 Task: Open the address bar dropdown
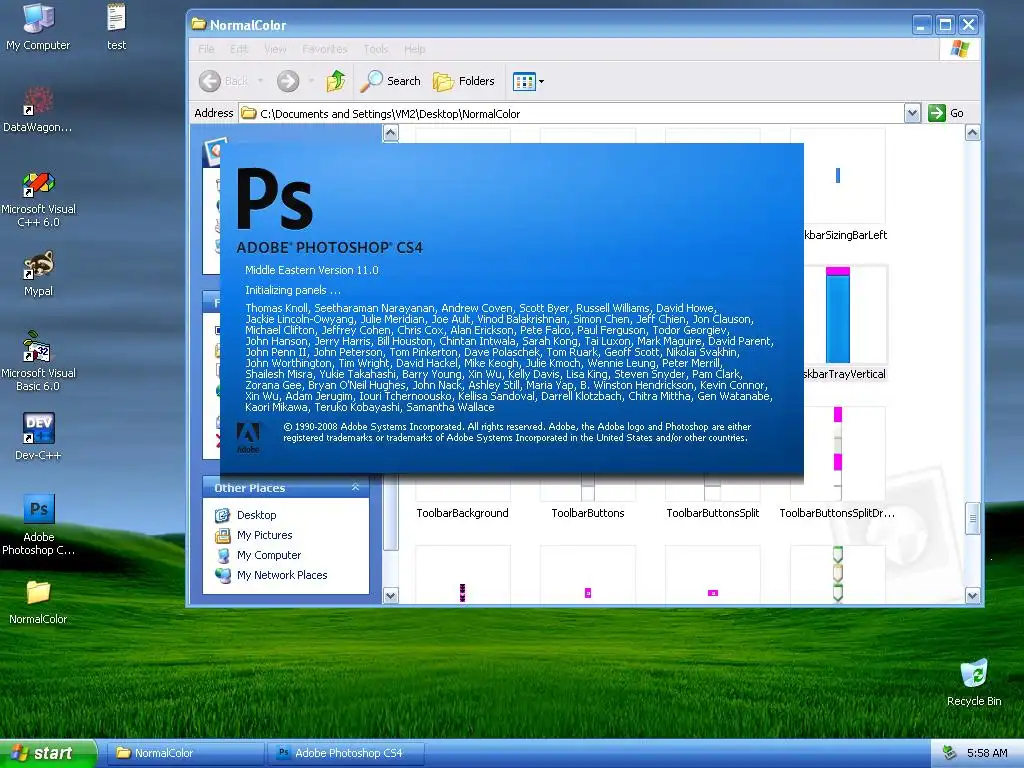(912, 114)
